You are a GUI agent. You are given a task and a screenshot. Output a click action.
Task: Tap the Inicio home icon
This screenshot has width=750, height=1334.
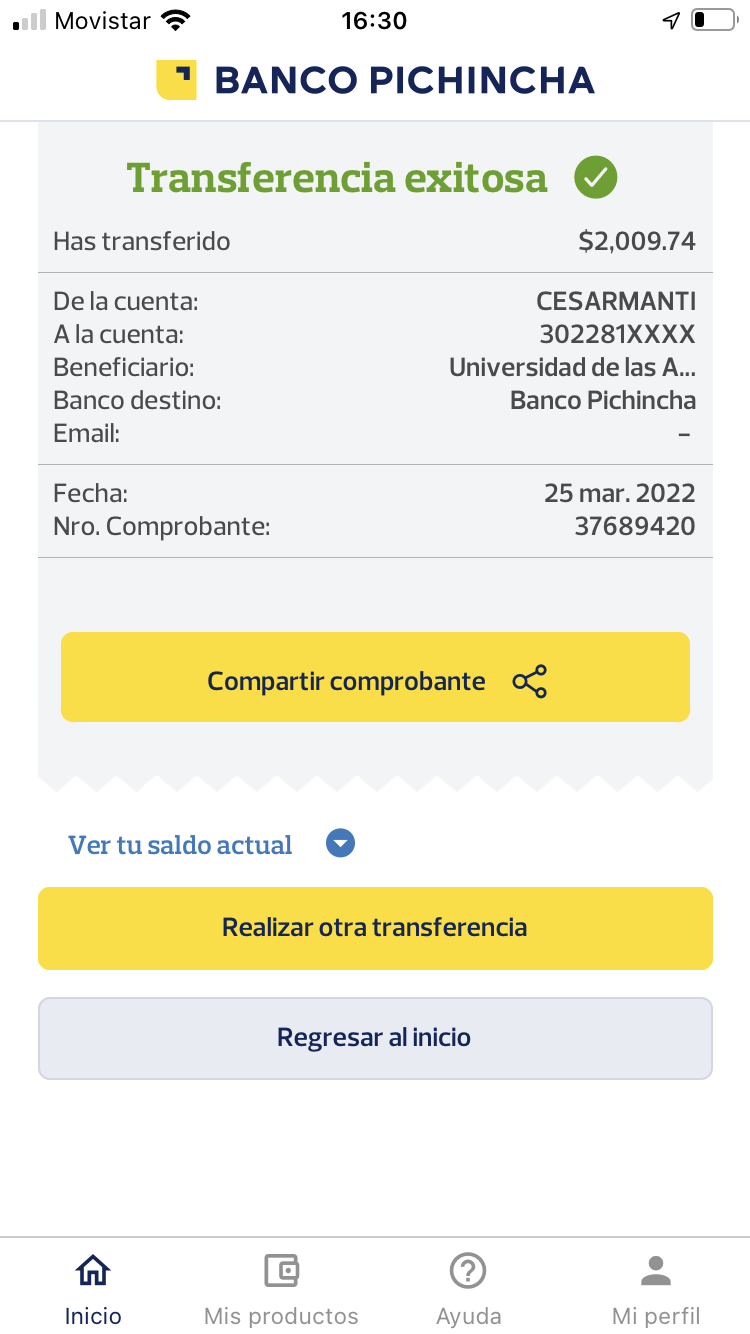pos(93,1271)
